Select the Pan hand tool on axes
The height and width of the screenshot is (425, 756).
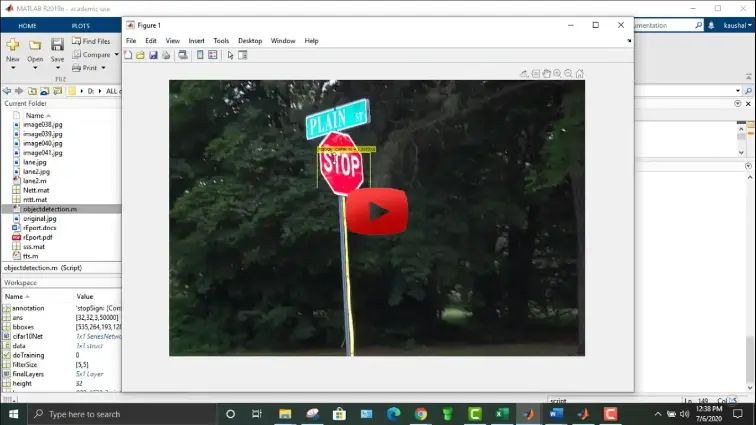546,74
